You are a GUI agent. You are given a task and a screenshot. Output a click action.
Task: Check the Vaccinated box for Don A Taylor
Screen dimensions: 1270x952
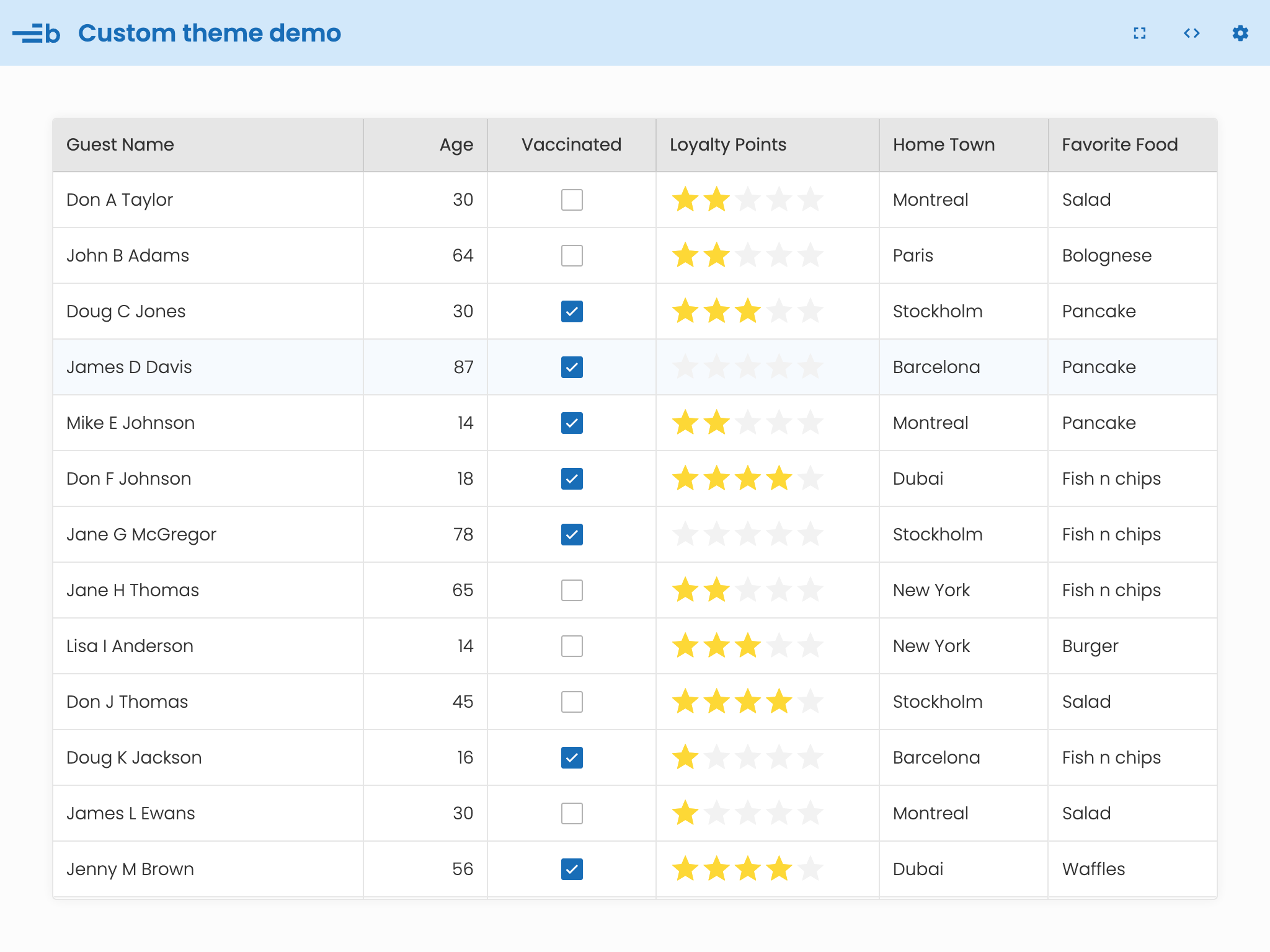point(572,200)
